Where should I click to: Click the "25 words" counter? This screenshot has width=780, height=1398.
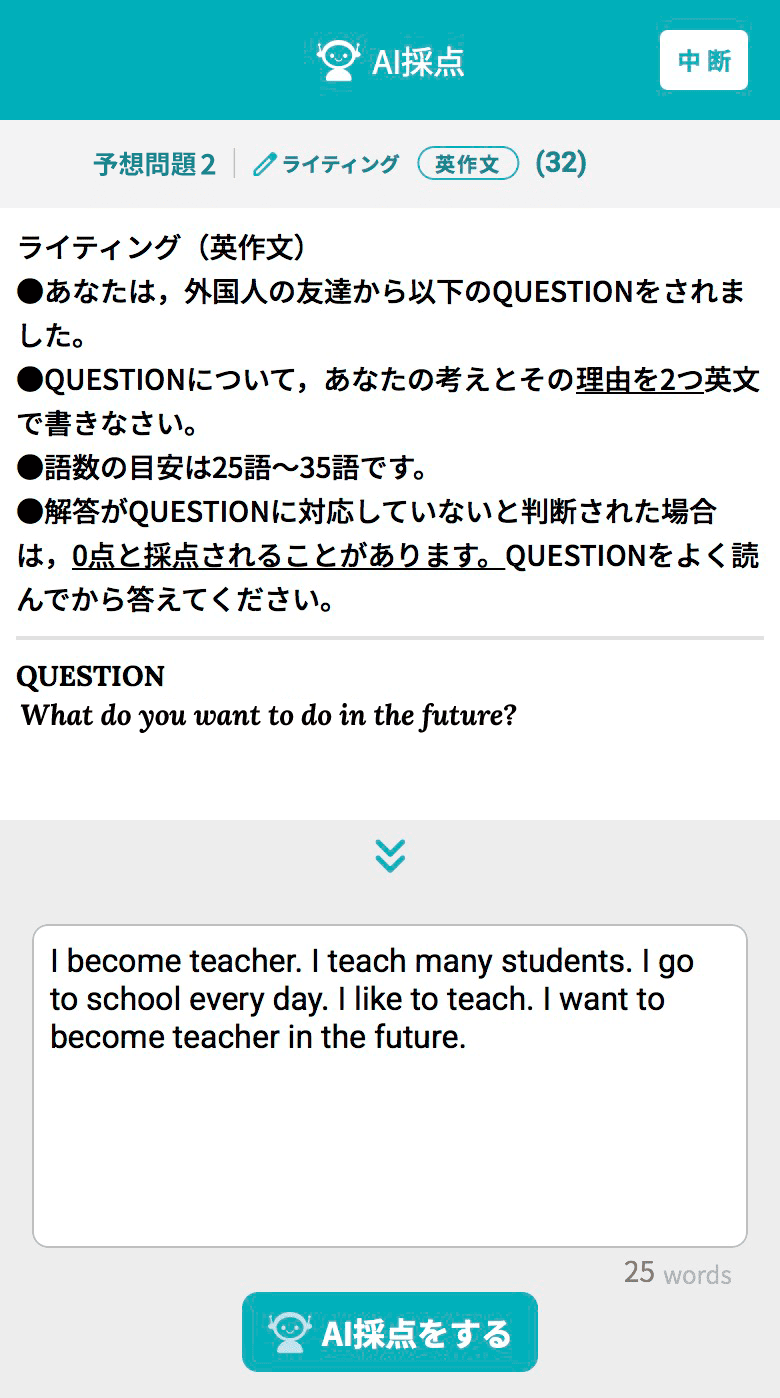[x=677, y=1273]
